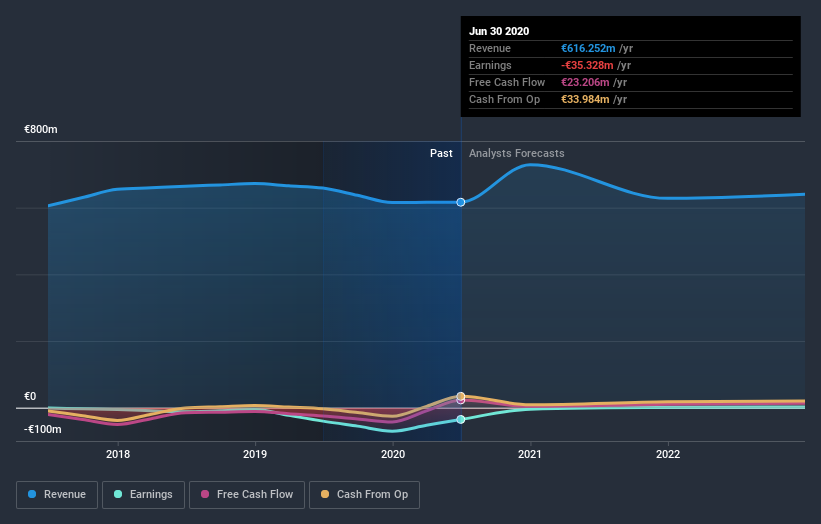Screen dimensions: 821x524
Task: Click the -€35.328m earnings value
Action: (x=587, y=65)
